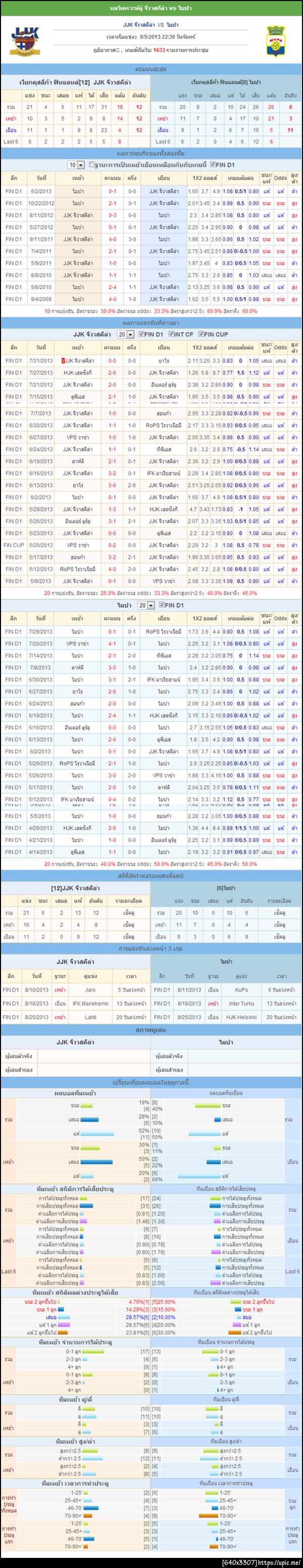Click เช็คดู in ไมปา handicap เหย้า row
Screen dimensions: 303x1568
click(x=279, y=924)
